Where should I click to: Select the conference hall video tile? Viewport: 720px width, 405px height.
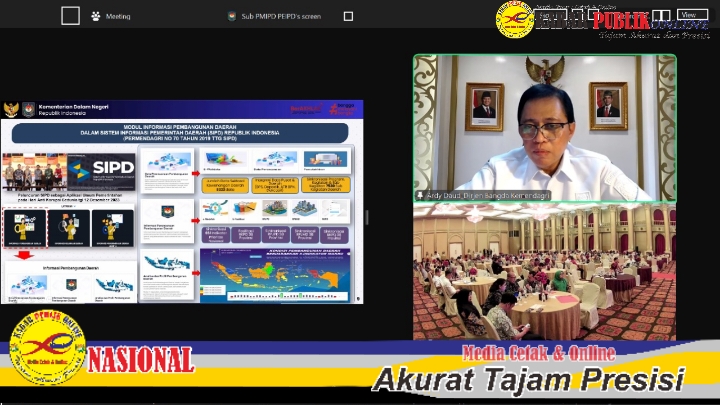point(544,272)
